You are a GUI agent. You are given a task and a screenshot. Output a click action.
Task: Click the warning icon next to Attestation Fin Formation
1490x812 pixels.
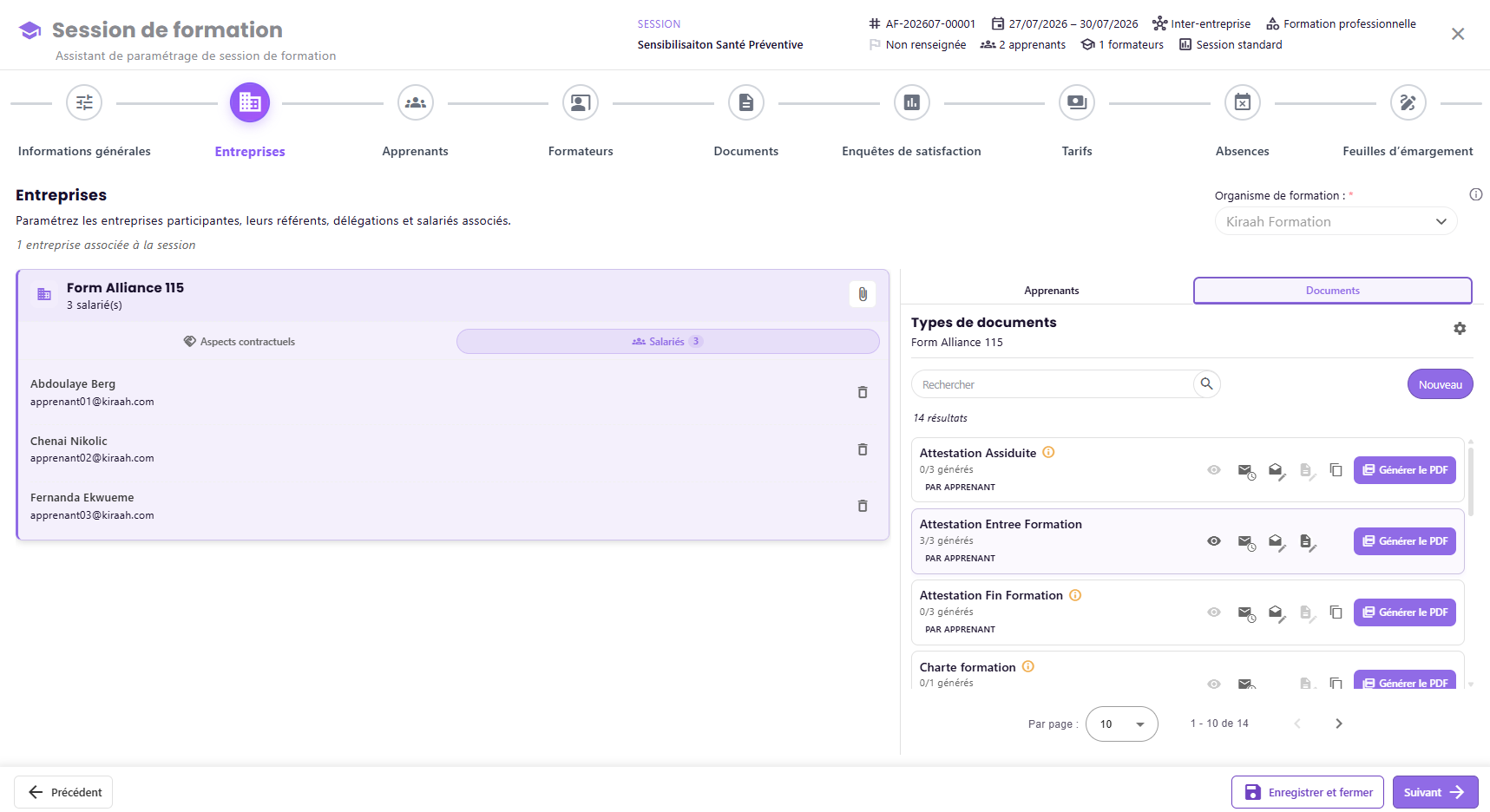(x=1075, y=595)
